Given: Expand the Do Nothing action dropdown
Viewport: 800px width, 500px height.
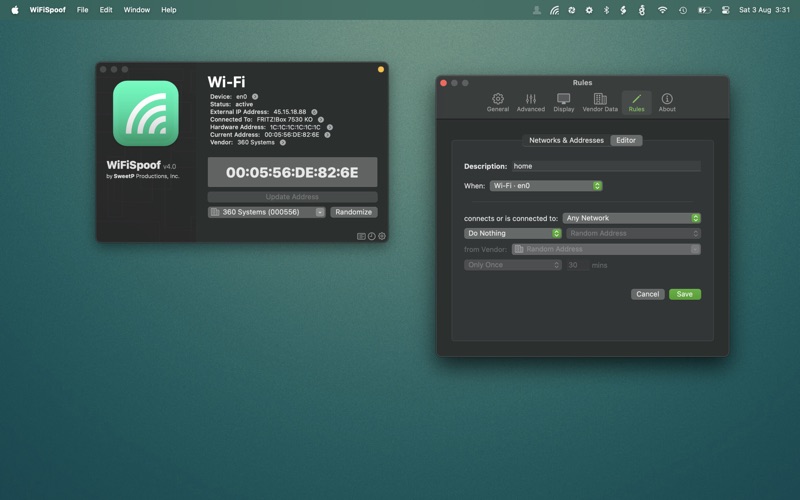Looking at the screenshot, I should click(513, 233).
